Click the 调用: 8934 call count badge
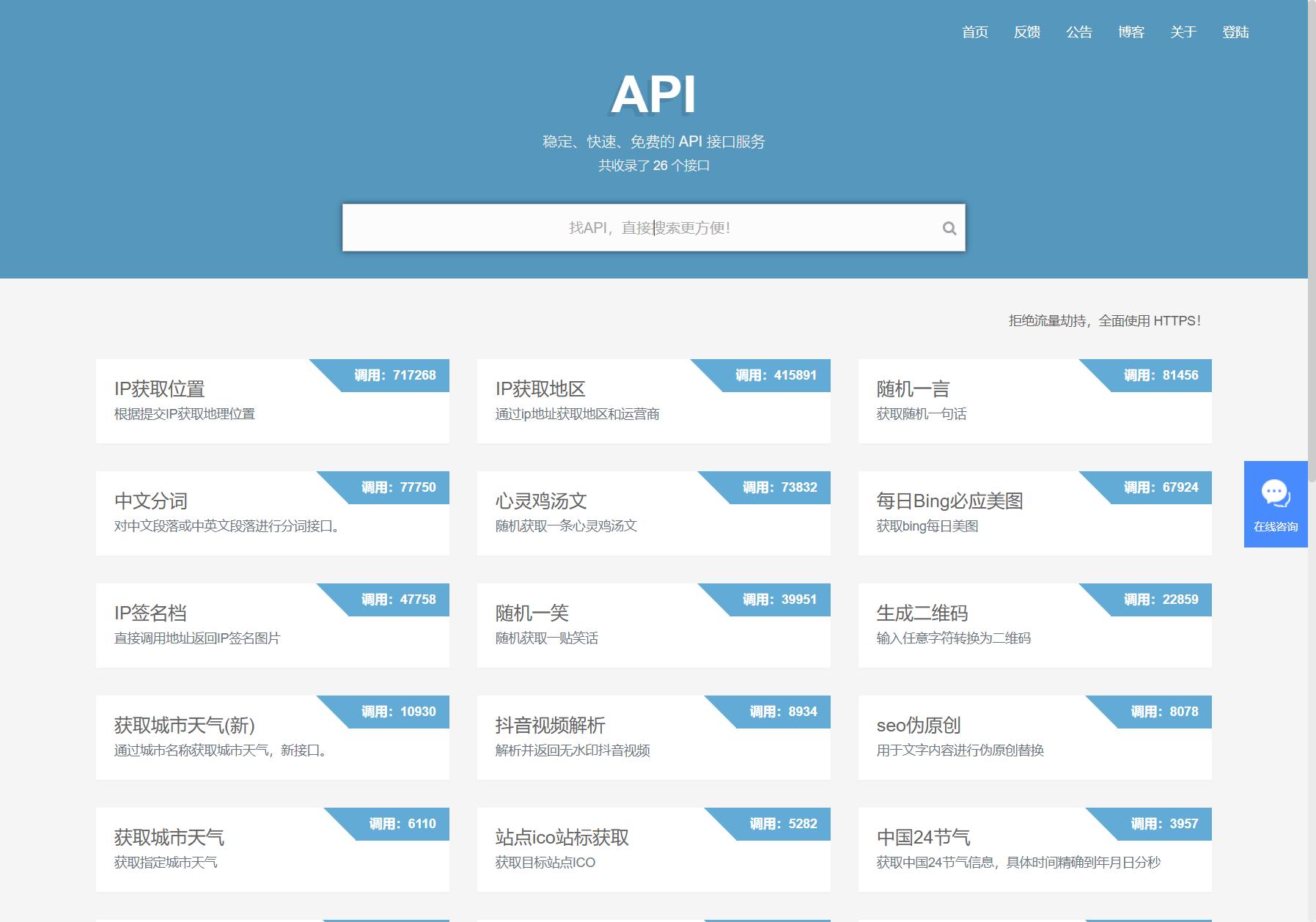Viewport: 1316px width, 922px height. pos(783,712)
